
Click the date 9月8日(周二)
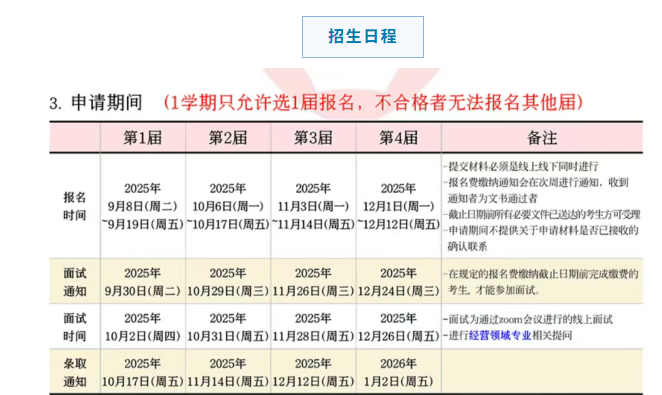[x=143, y=206]
